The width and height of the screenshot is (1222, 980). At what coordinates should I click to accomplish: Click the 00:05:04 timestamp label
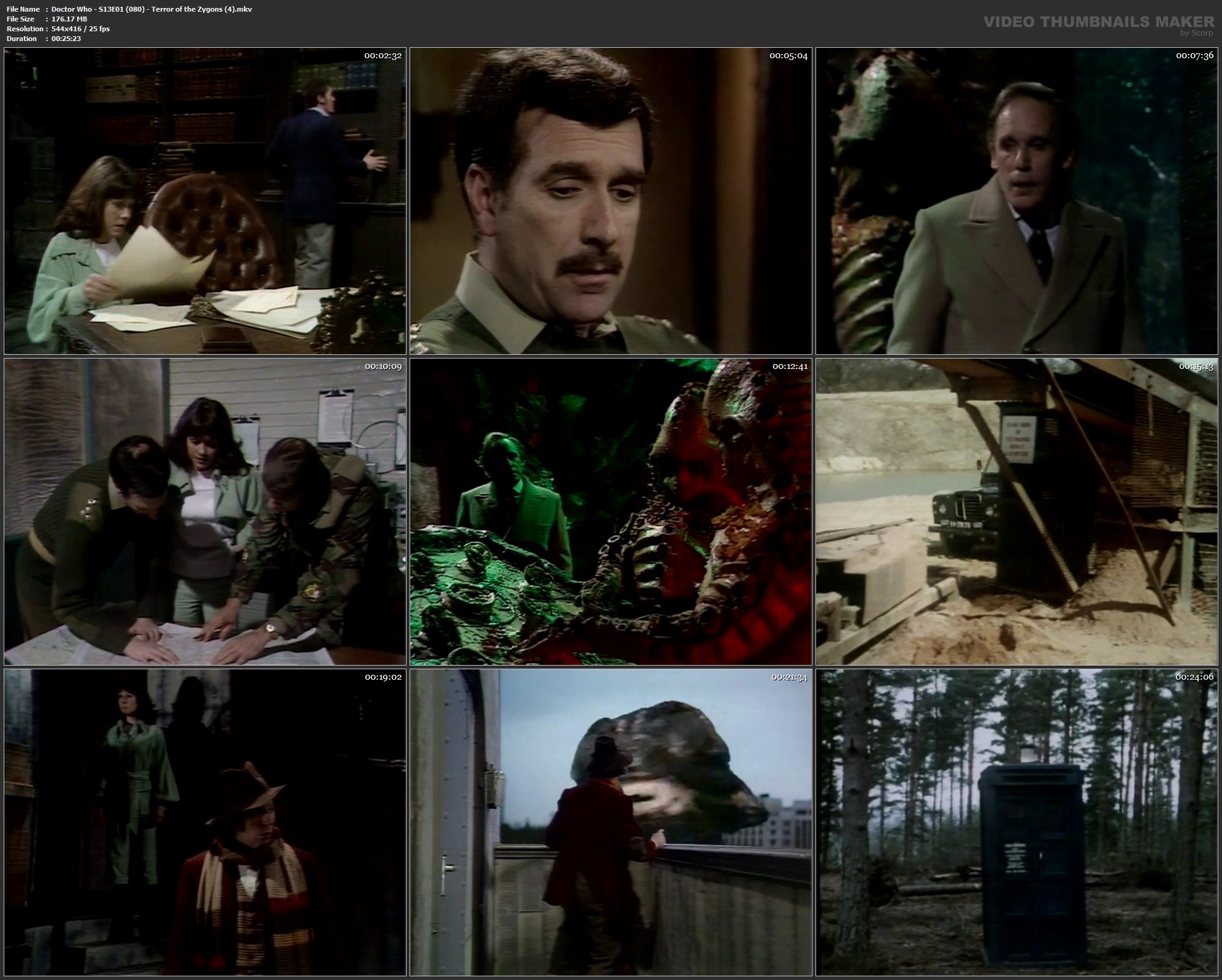click(789, 56)
